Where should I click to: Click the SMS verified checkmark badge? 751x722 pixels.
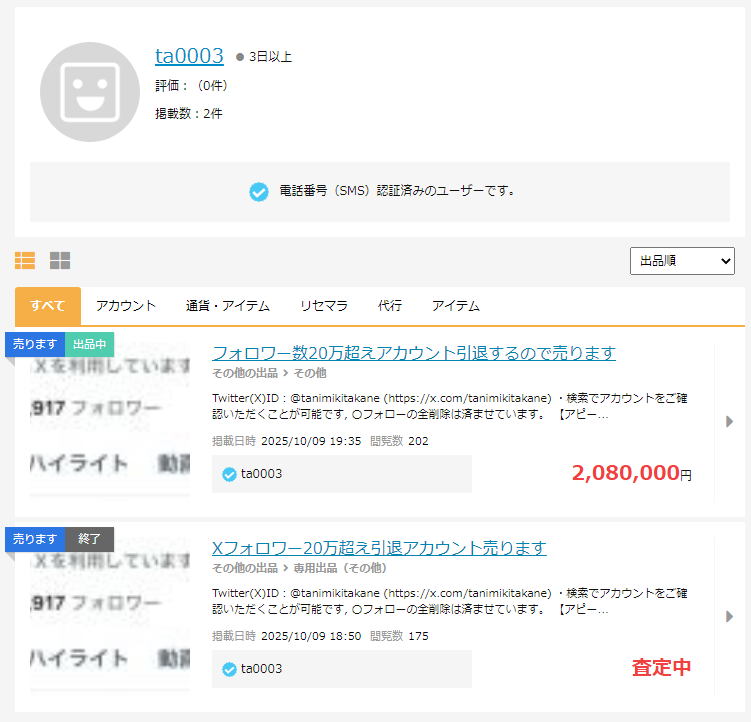coord(259,191)
